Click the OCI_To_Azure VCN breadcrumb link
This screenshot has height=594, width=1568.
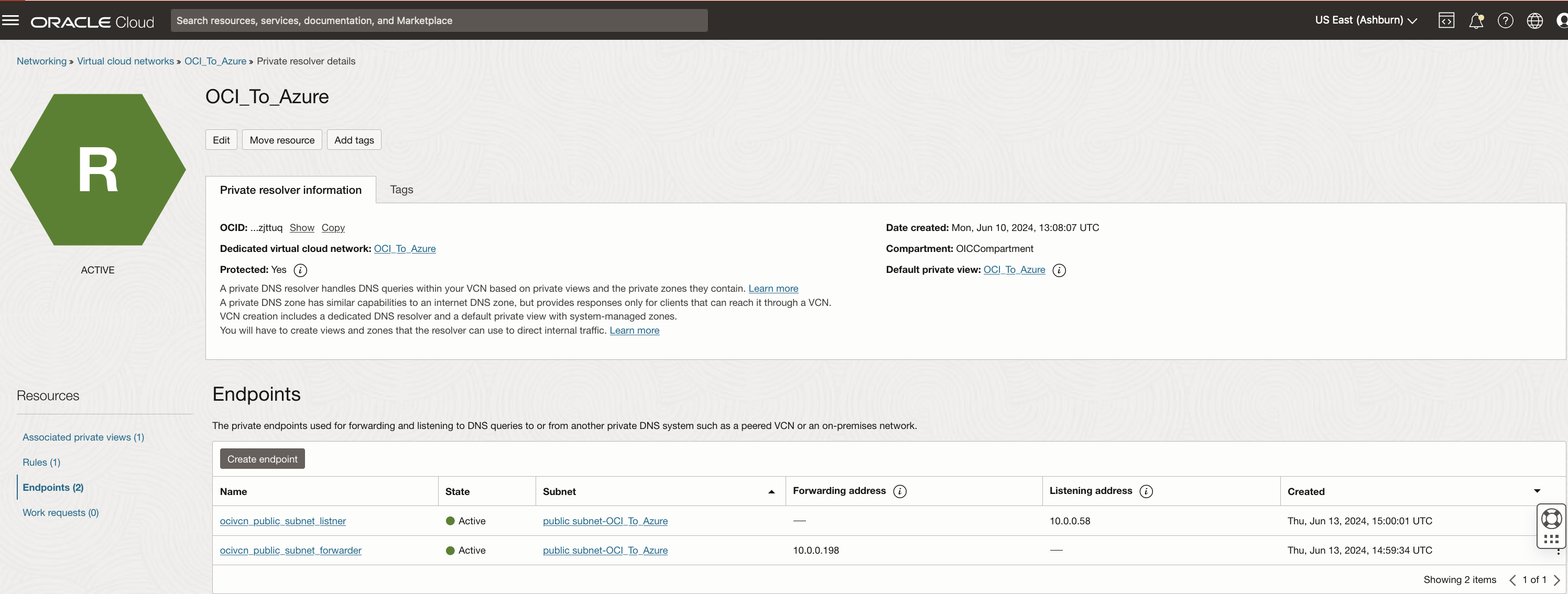[215, 61]
